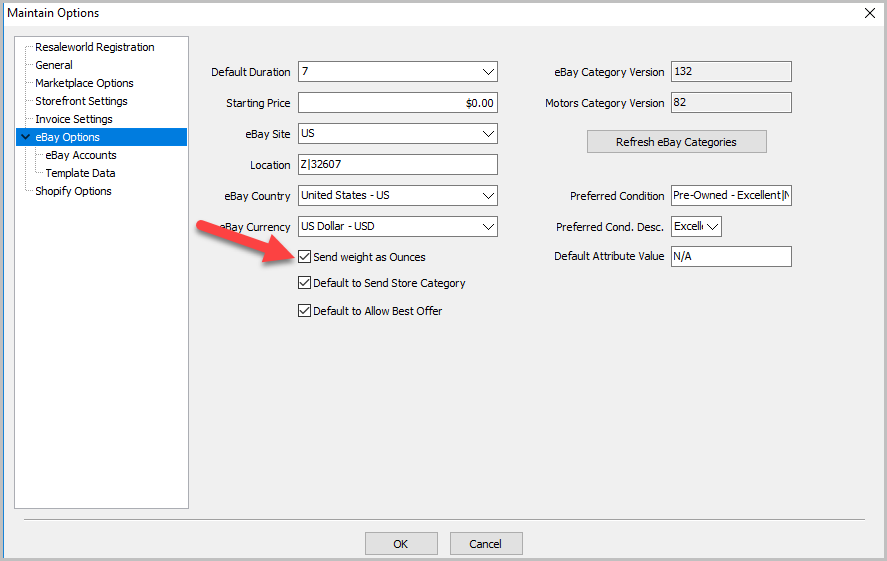The image size is (887, 561).
Task: Open the eBay Site dropdown
Action: coord(488,134)
